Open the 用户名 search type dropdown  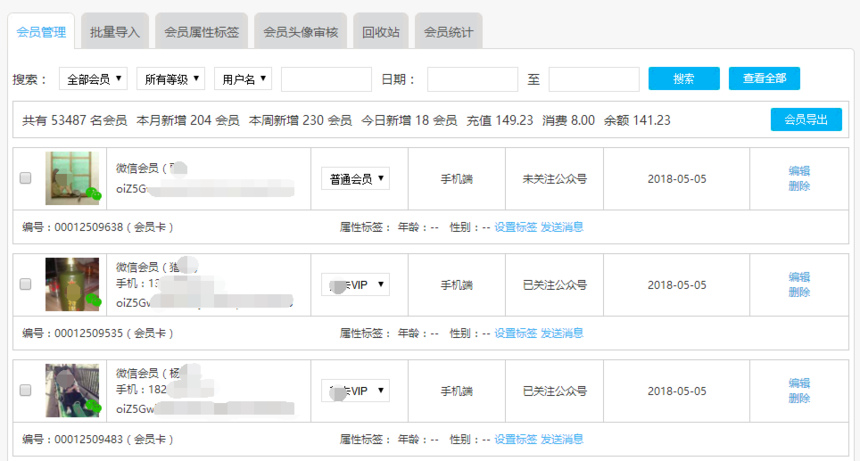tap(243, 79)
